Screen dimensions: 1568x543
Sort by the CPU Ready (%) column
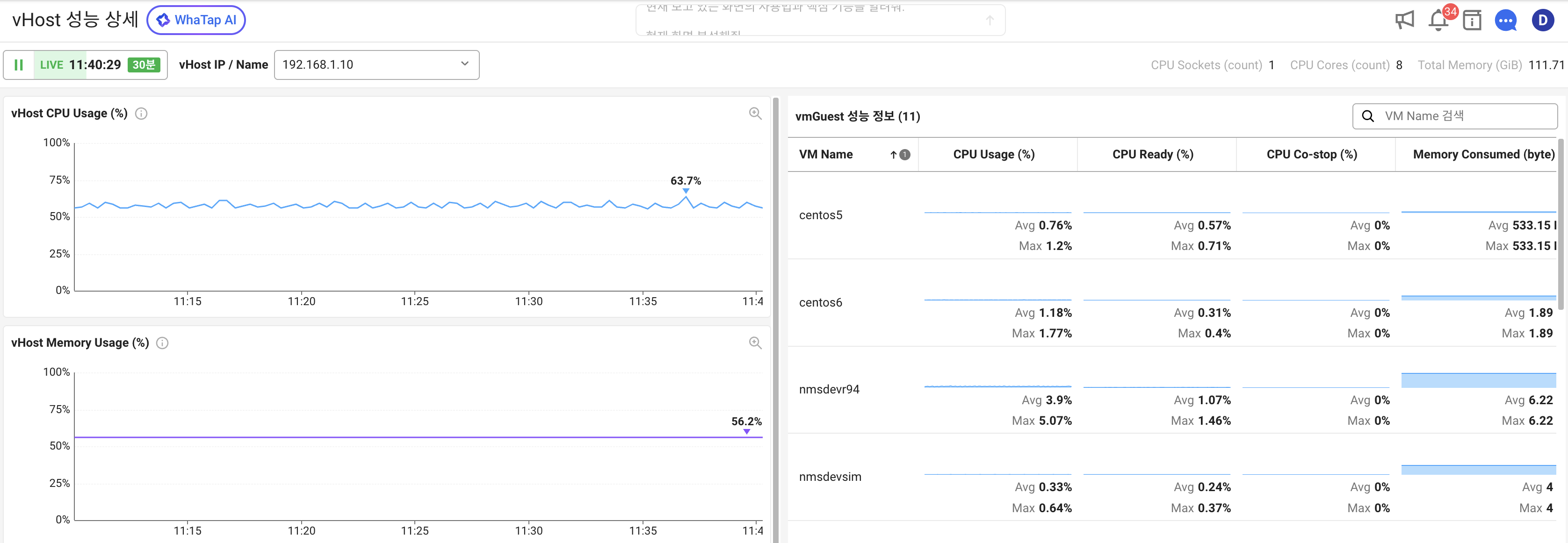(1152, 155)
